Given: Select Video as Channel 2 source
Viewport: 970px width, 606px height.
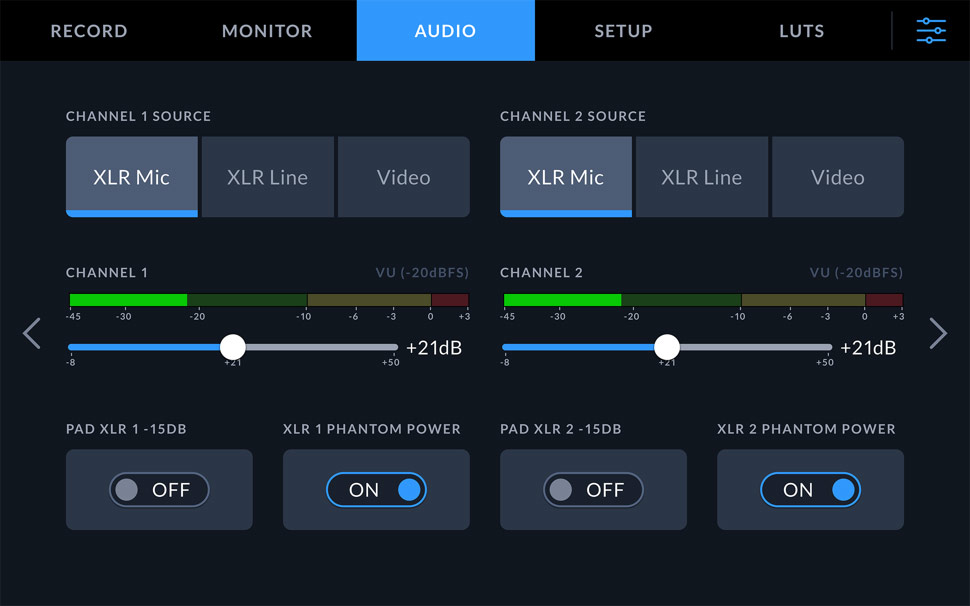Looking at the screenshot, I should (x=837, y=176).
